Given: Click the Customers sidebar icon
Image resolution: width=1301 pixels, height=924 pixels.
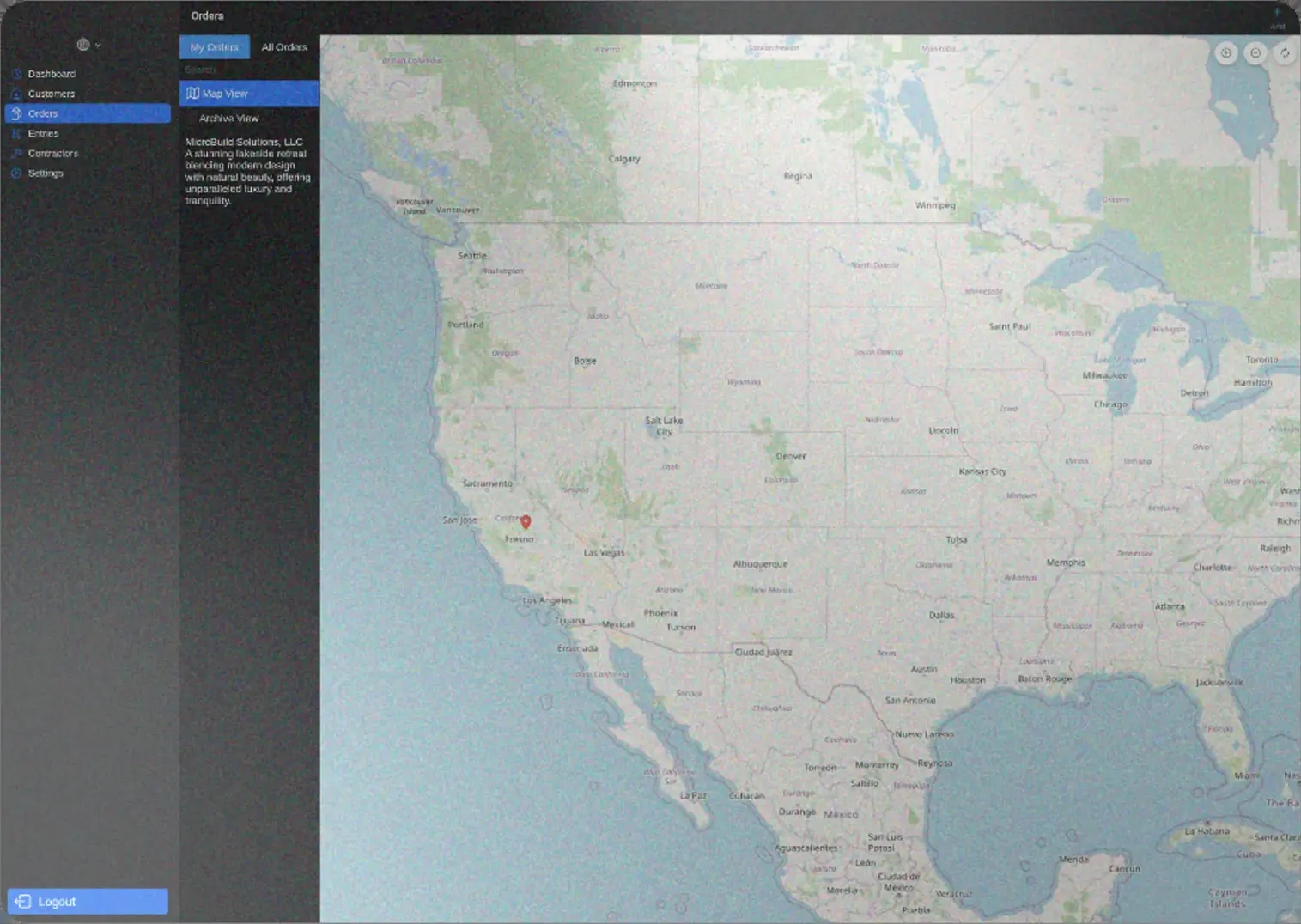Looking at the screenshot, I should pyautogui.click(x=16, y=94).
